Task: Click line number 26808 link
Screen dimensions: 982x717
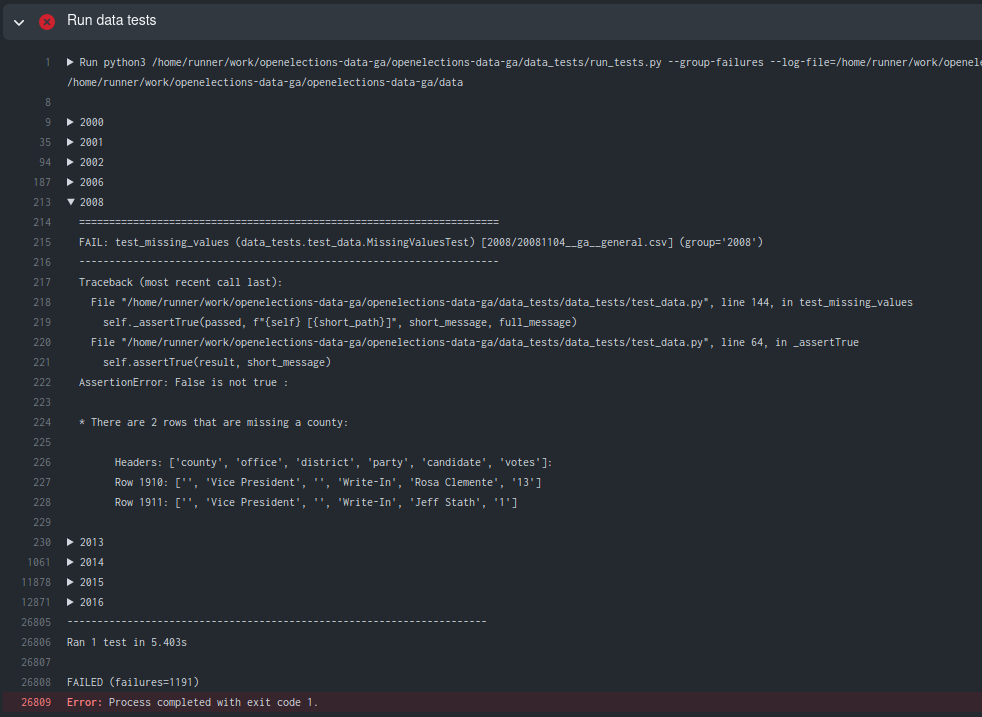Action: [x=36, y=683]
